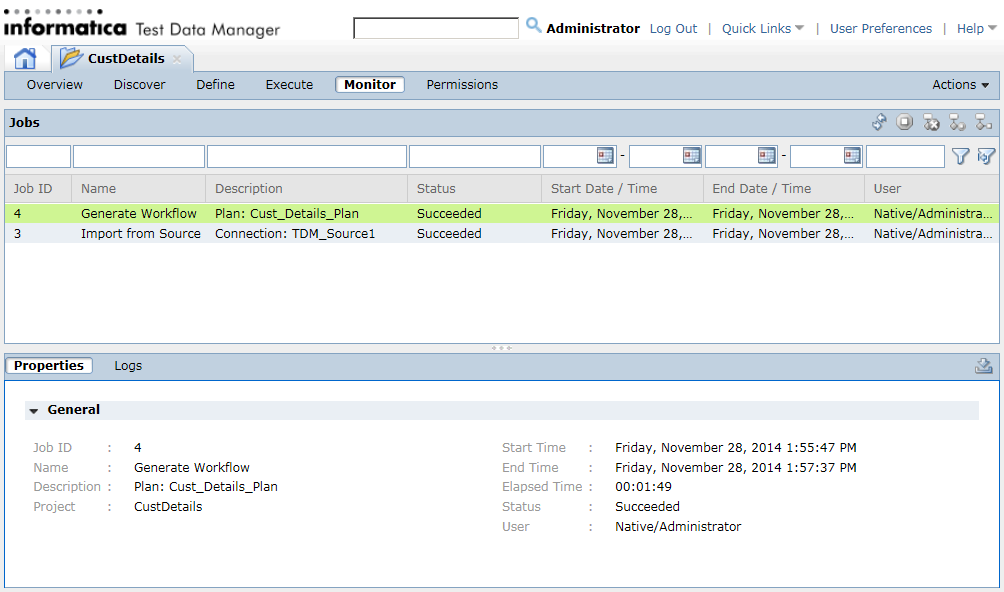
Task: Expand the Quick Links menu
Action: click(x=763, y=29)
